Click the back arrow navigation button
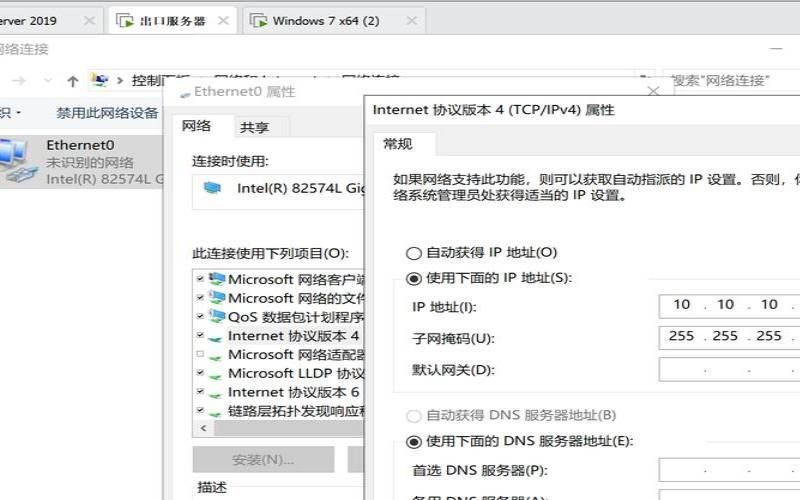Viewport: 800px width, 500px height. point(20,81)
